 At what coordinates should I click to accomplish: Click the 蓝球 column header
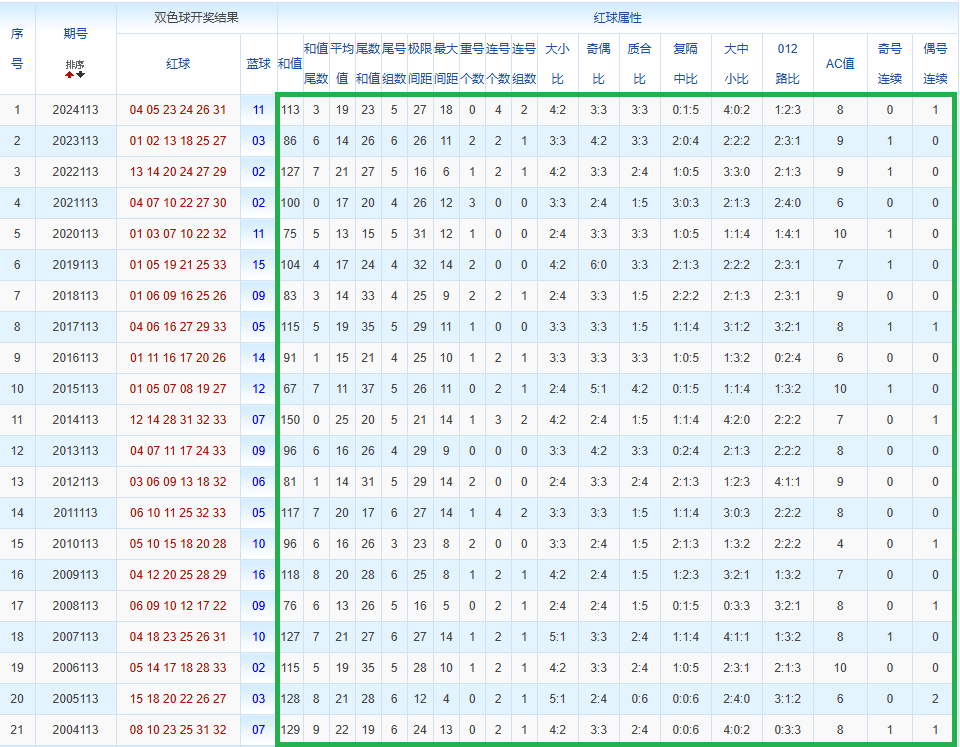click(258, 64)
